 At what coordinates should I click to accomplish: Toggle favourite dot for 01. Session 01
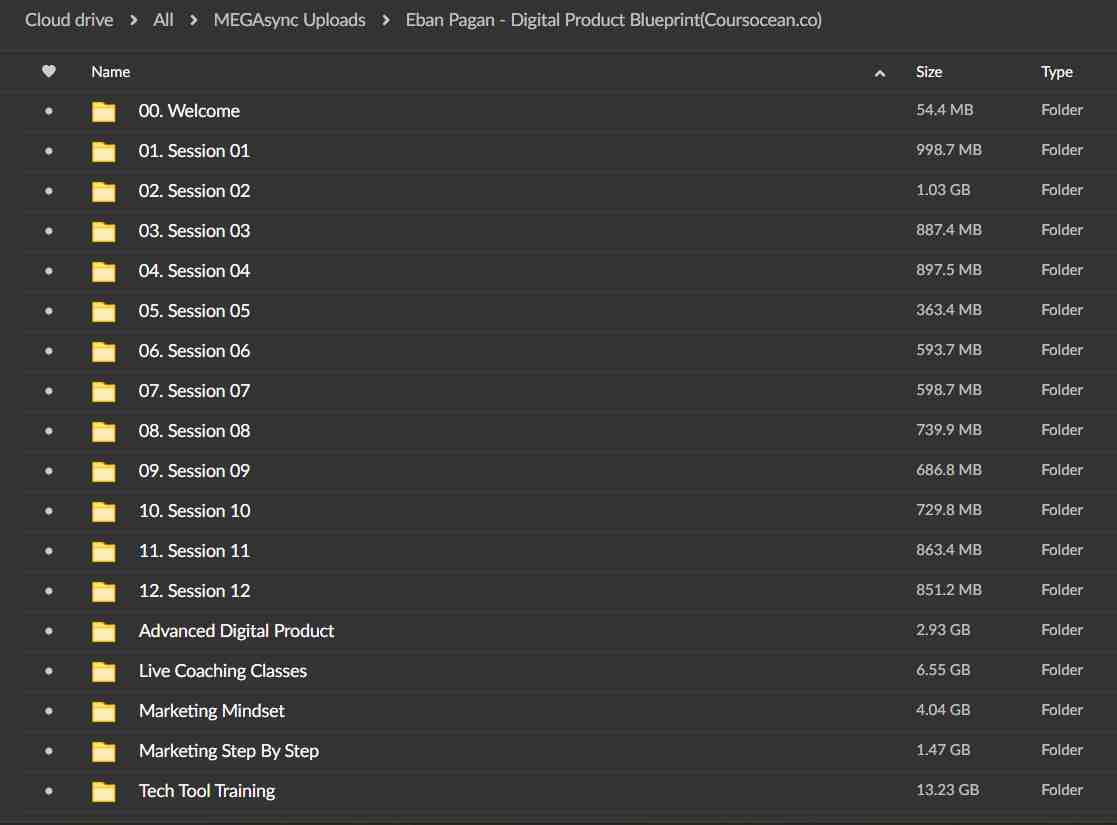(x=48, y=151)
